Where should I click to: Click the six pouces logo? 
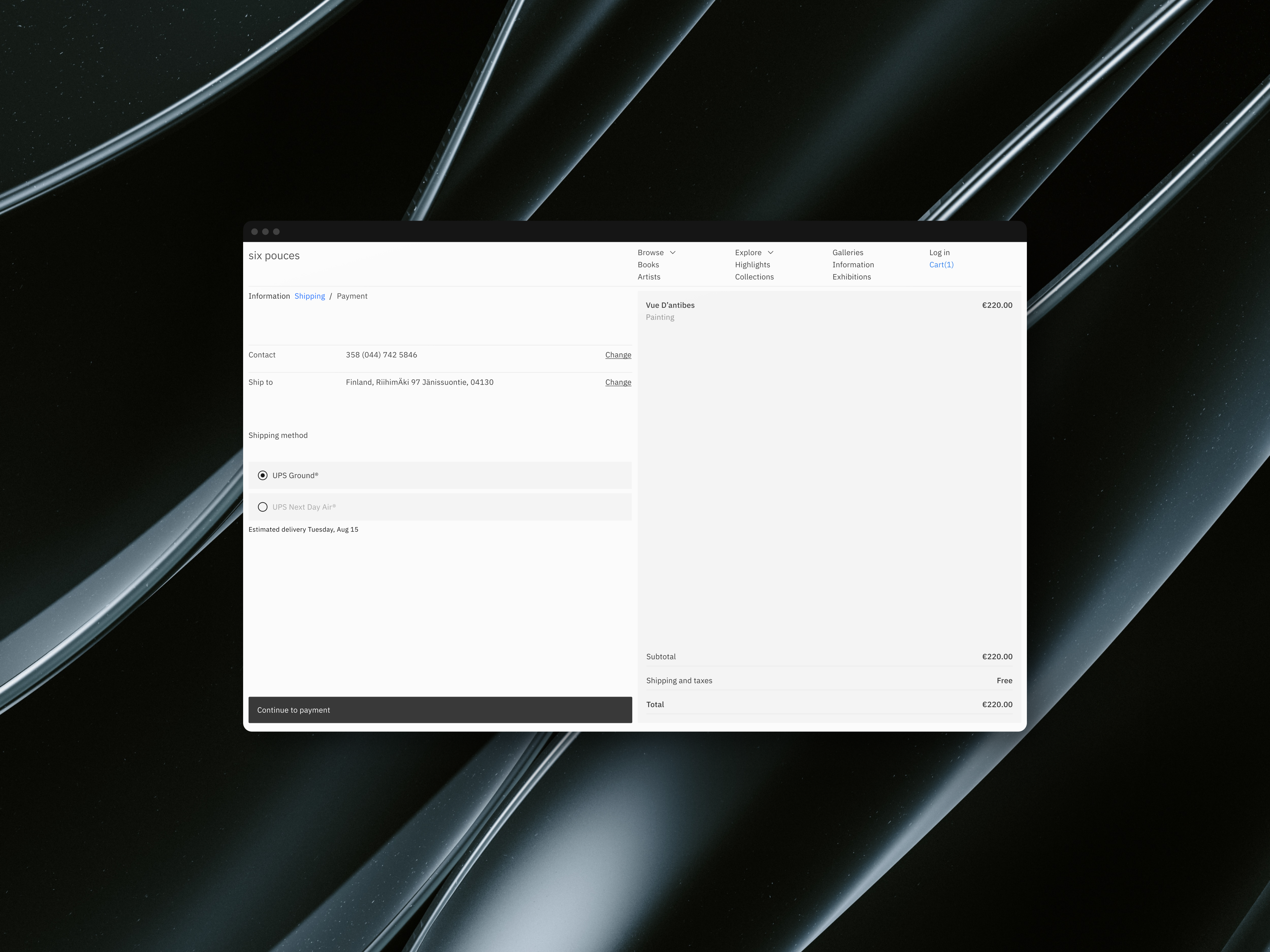point(274,256)
